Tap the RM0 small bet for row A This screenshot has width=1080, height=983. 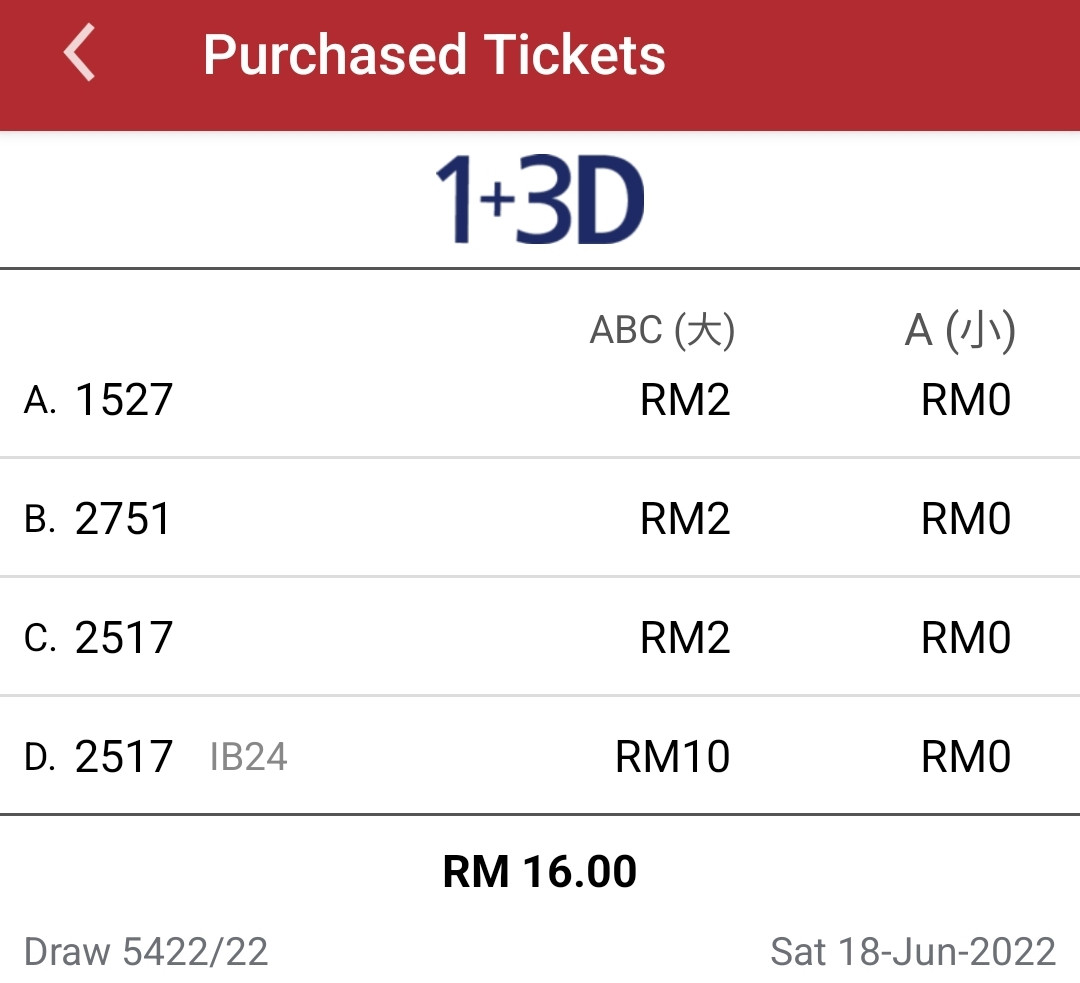pyautogui.click(x=966, y=400)
